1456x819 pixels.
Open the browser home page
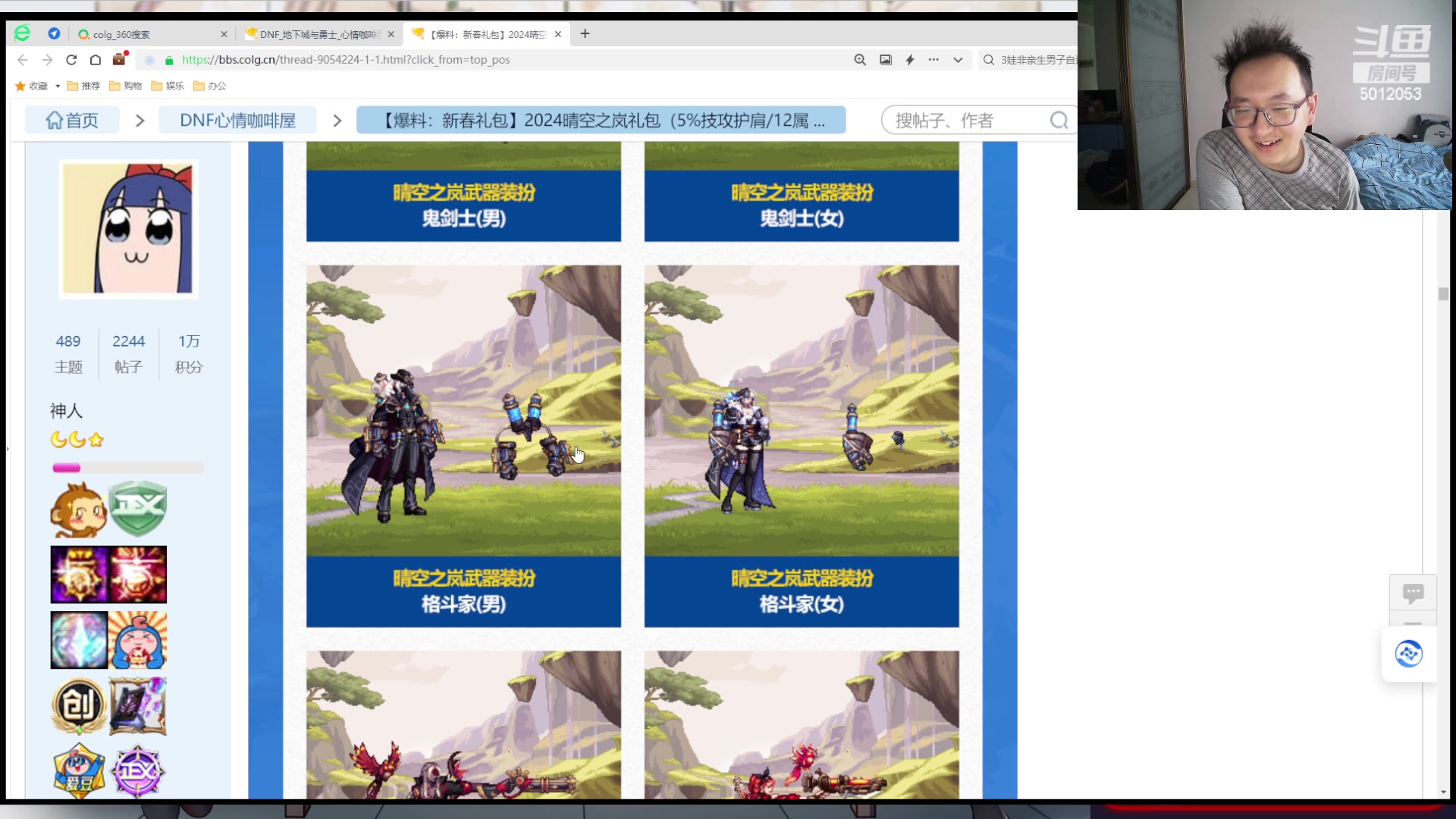[x=96, y=60]
